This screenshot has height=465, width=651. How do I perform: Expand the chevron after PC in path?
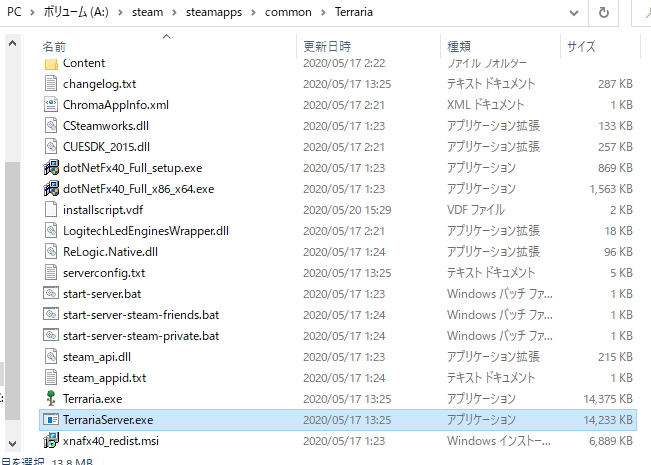click(x=32, y=12)
